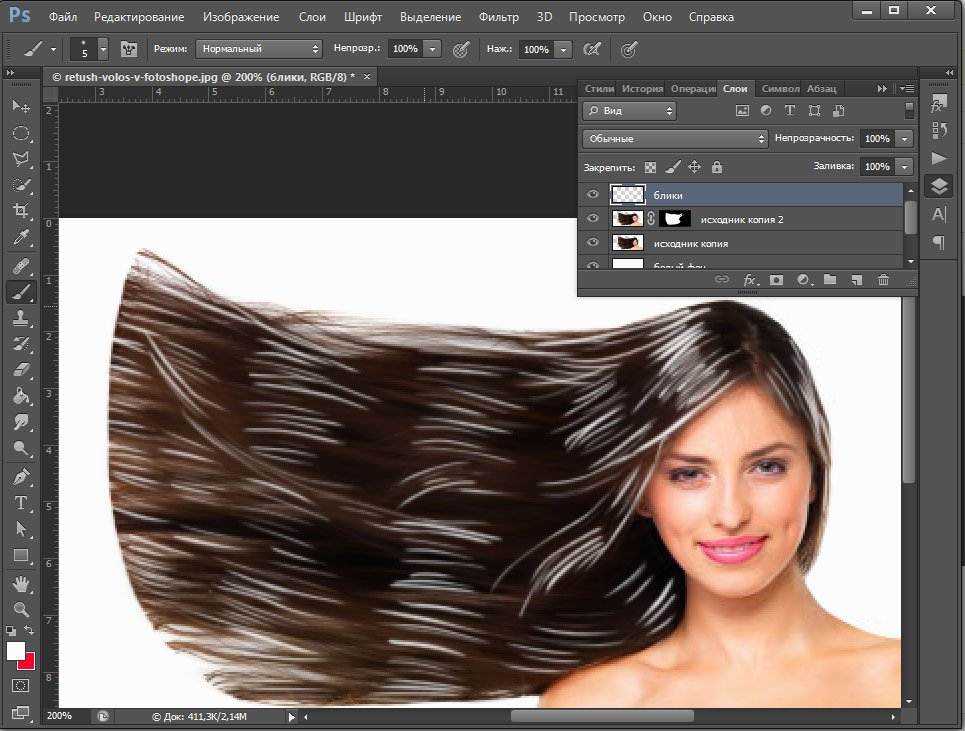Select the Clone Stamp tool

click(20, 318)
